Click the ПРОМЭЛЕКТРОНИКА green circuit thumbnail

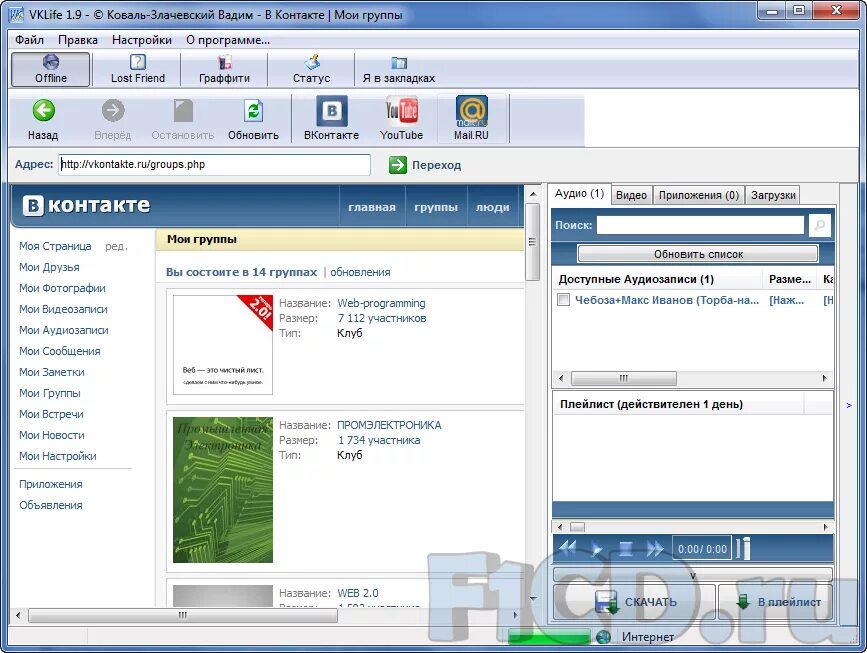pos(223,490)
